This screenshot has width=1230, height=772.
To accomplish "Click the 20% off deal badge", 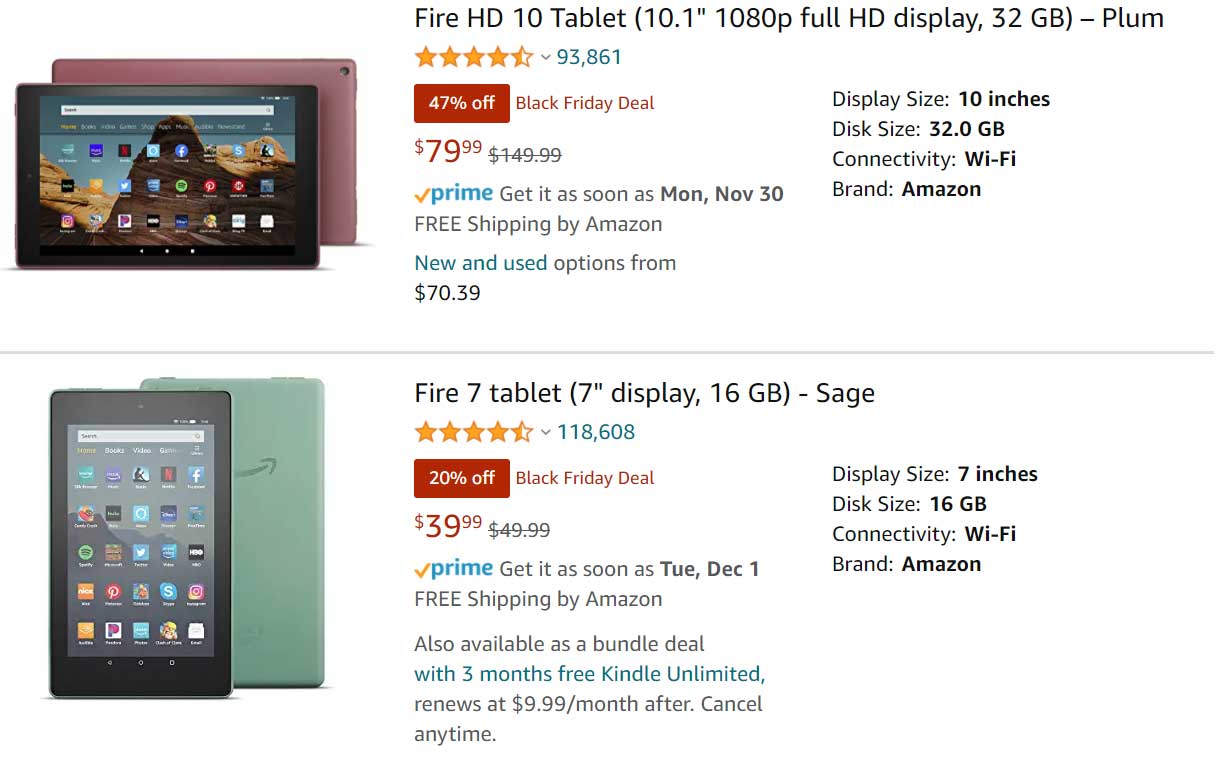I will pyautogui.click(x=461, y=478).
